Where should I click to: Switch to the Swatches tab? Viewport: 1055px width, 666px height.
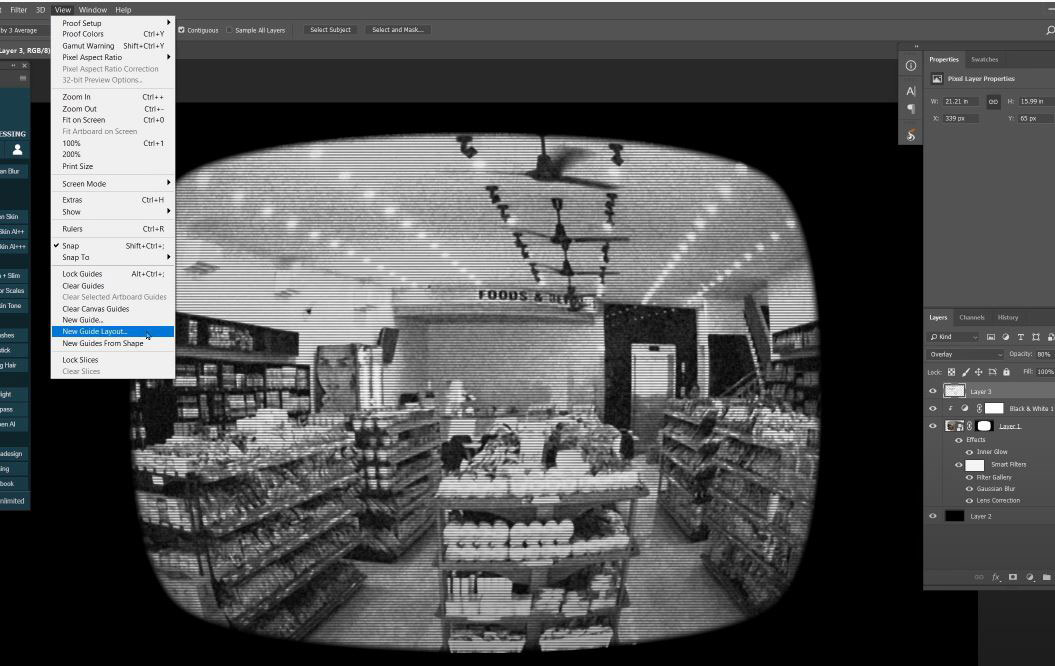click(x=984, y=60)
